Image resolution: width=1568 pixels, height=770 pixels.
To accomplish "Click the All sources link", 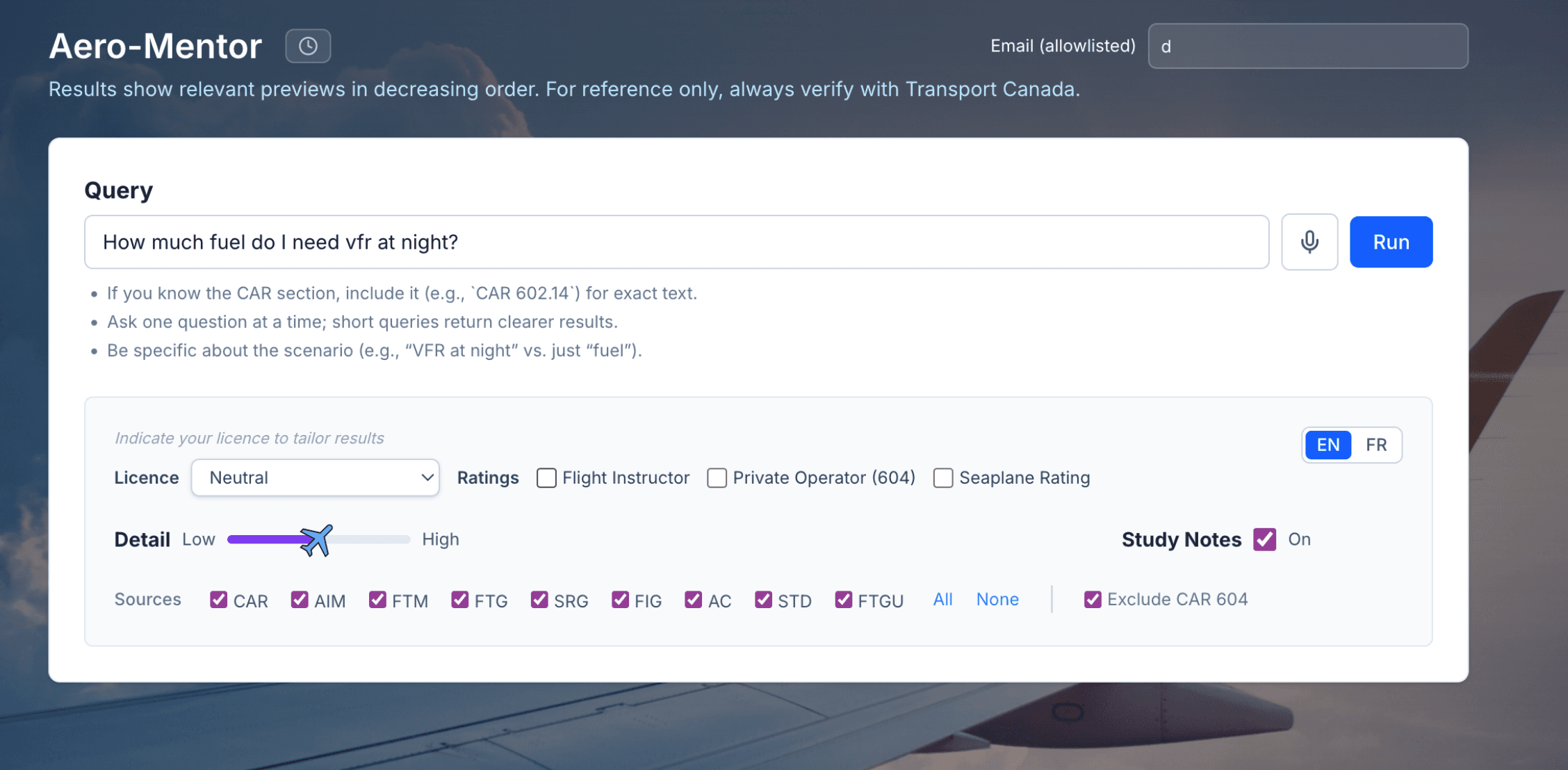I will 942,599.
